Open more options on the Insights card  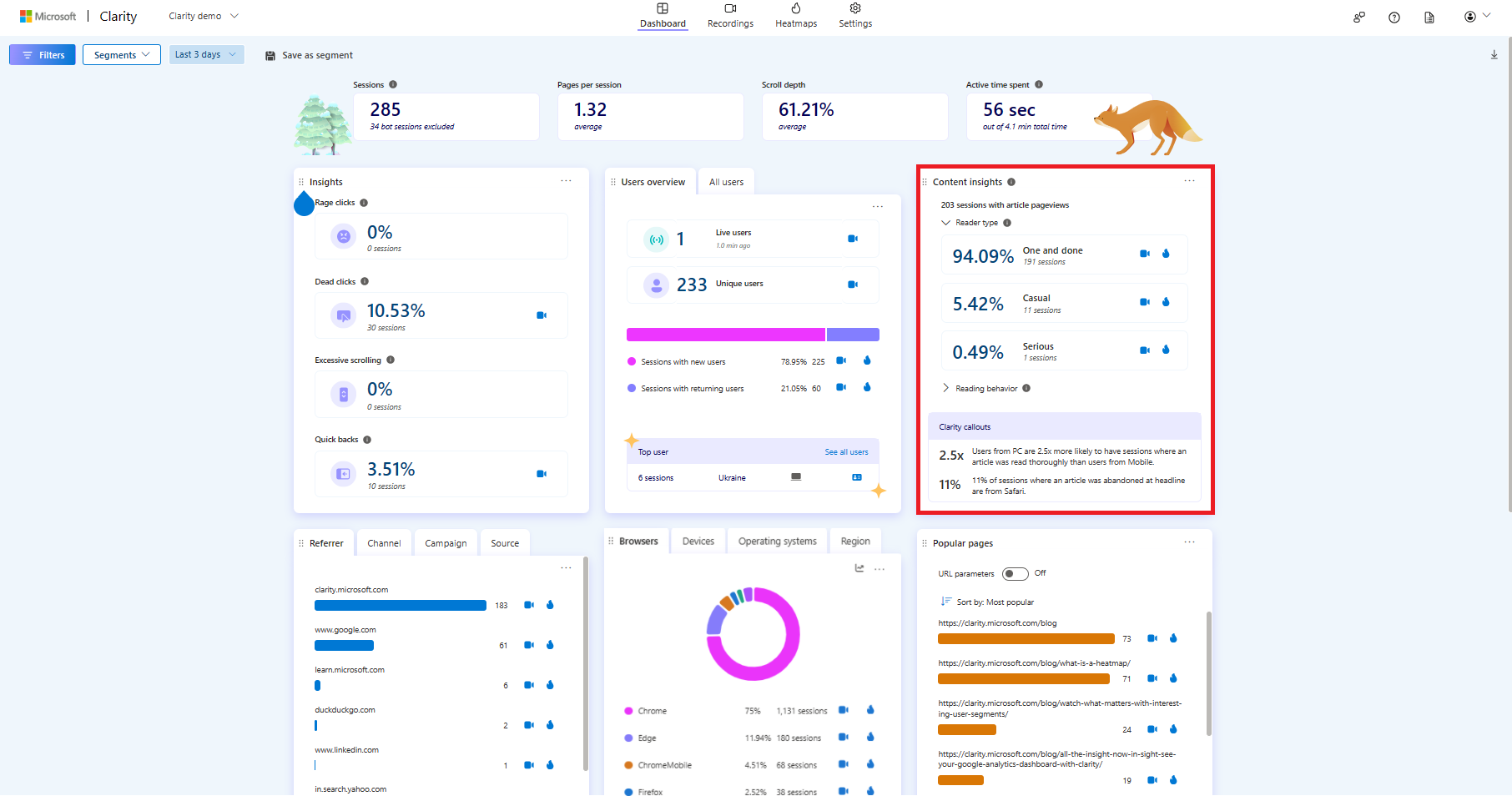(566, 180)
